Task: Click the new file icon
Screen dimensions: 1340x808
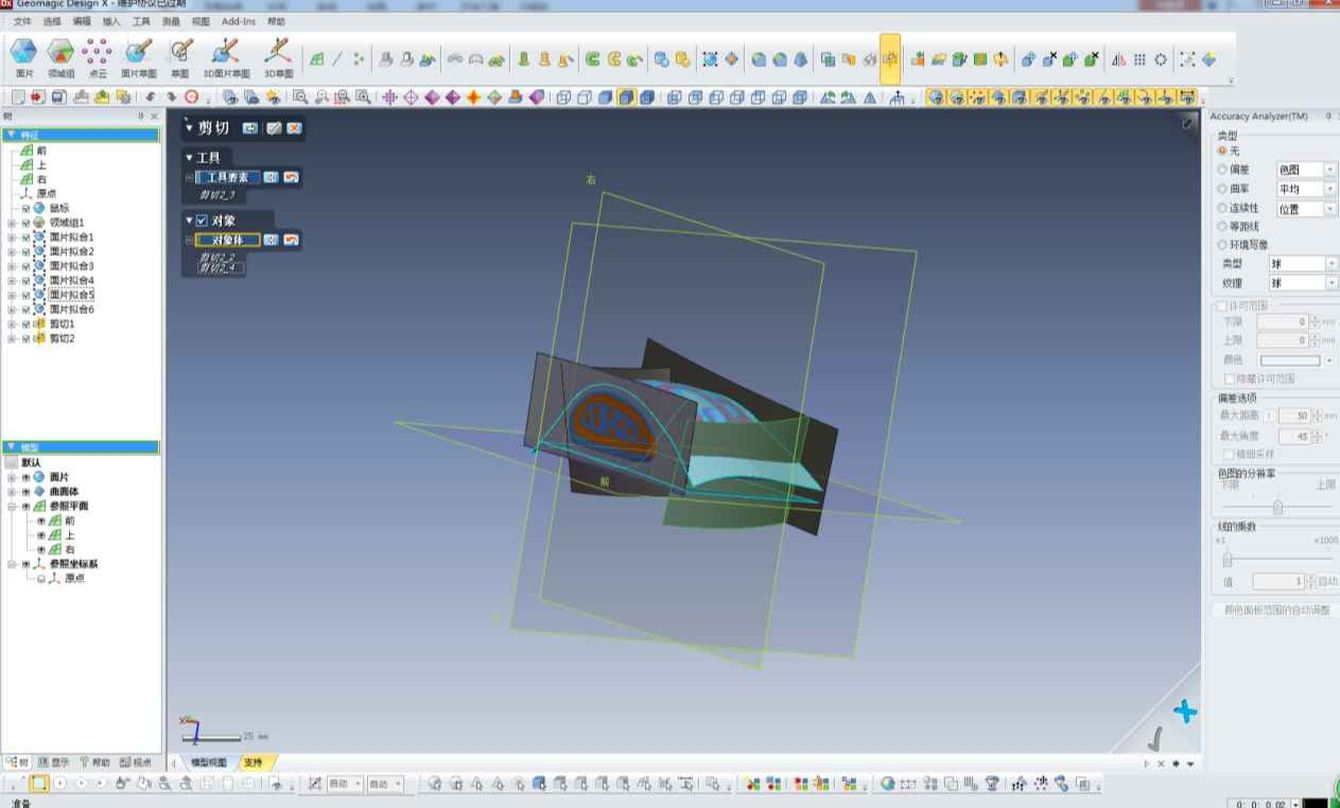Action: coord(16,97)
